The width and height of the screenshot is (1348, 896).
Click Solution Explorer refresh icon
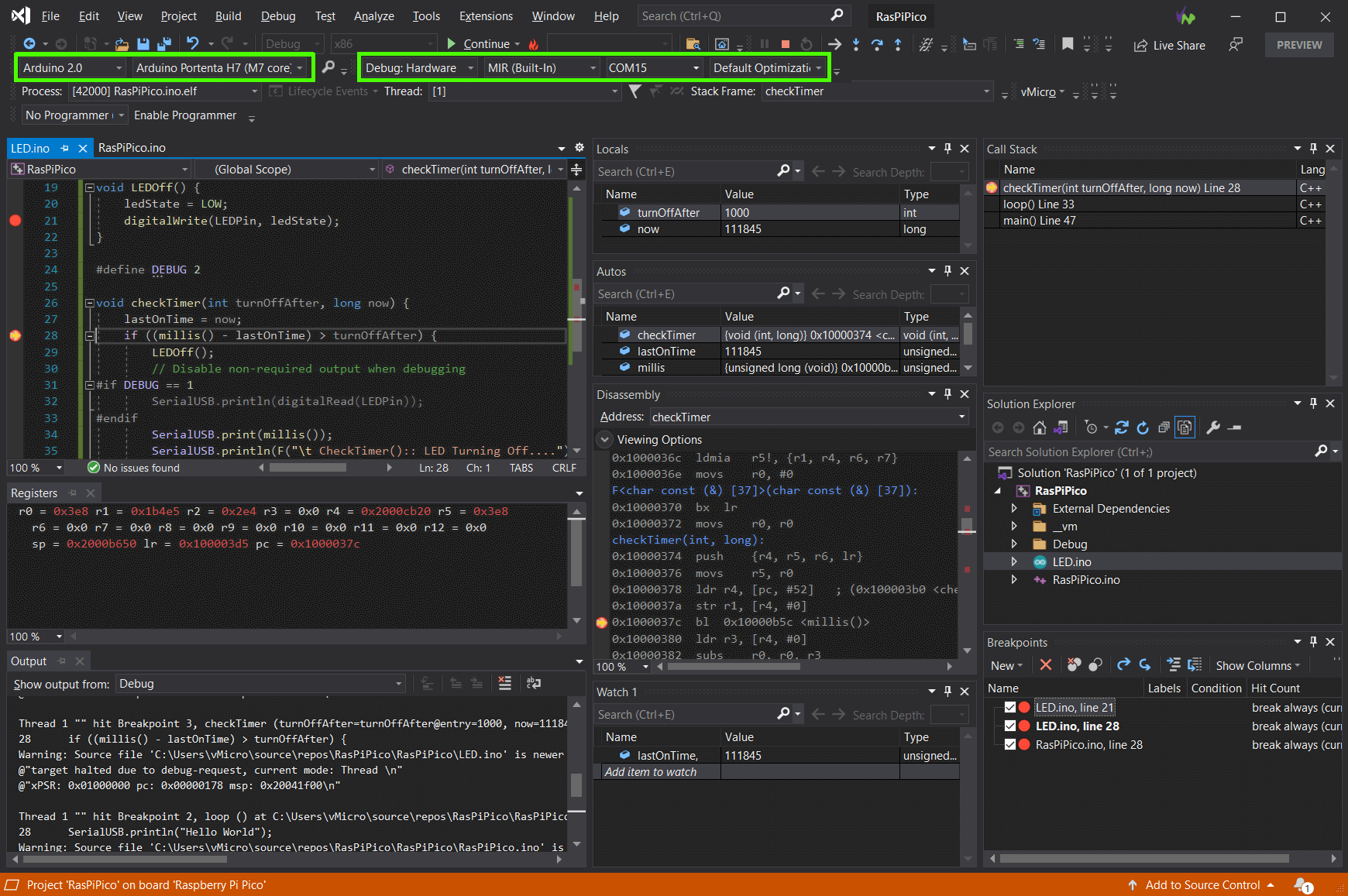pyautogui.click(x=1143, y=427)
